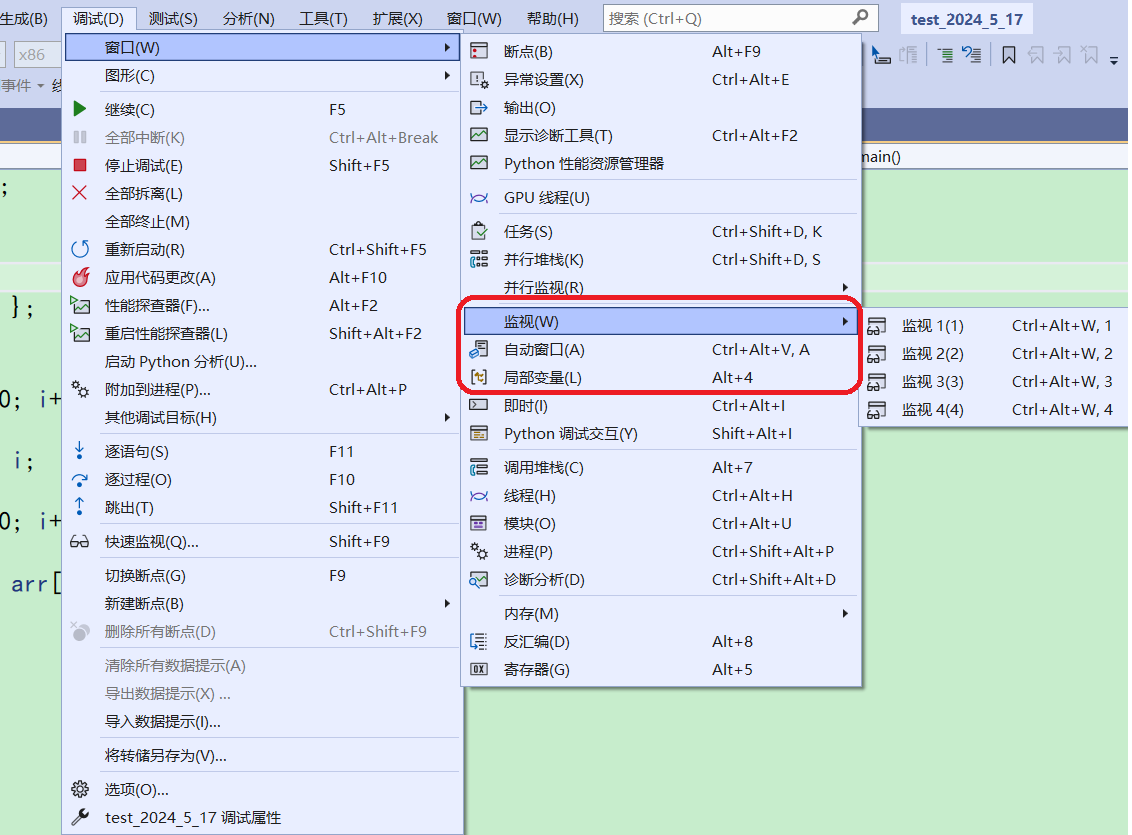Open the 调试(D) menu in the menu bar
Image resolution: width=1132 pixels, height=835 pixels.
pos(98,19)
